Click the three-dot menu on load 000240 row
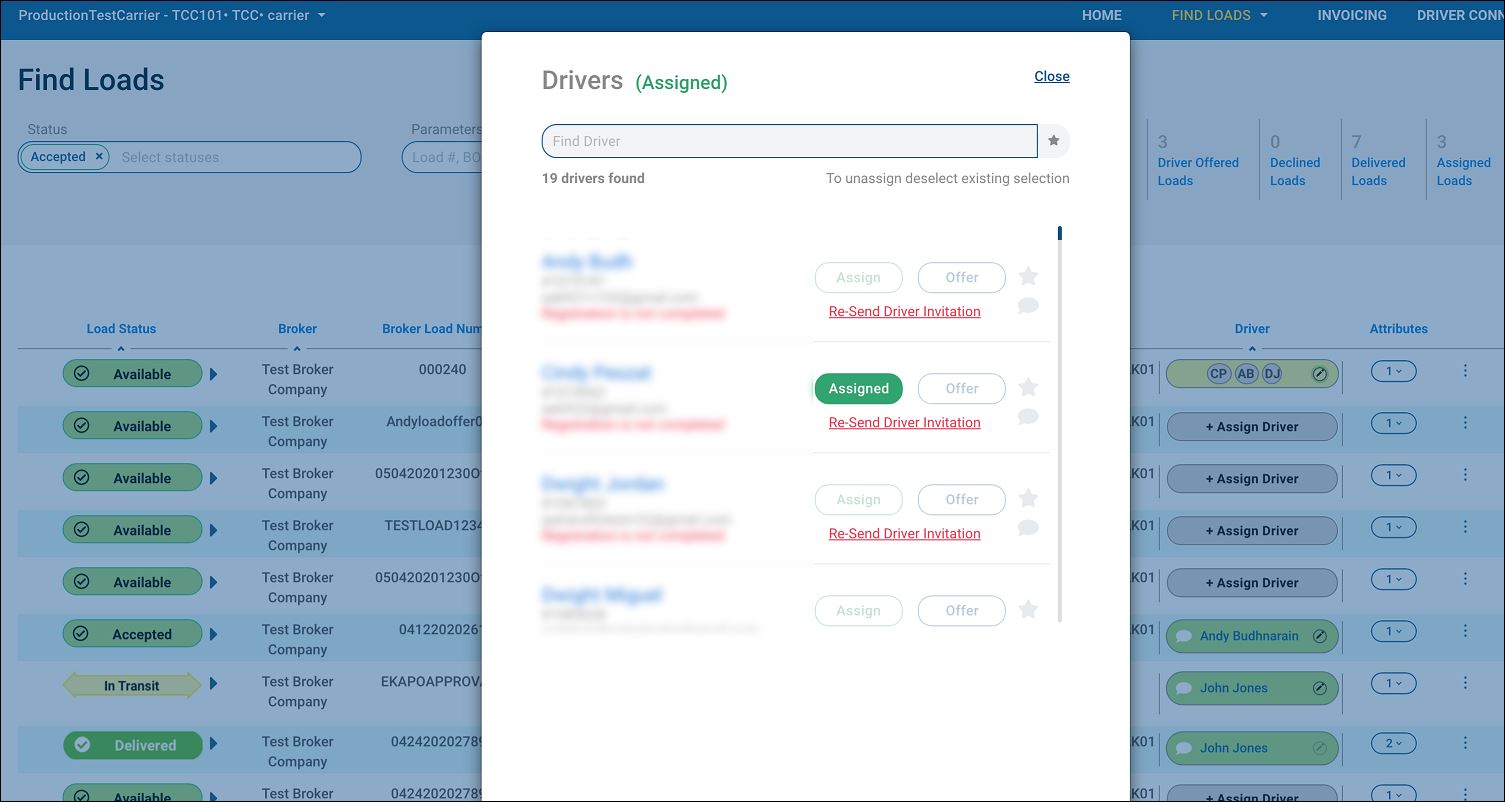The image size is (1505, 802). click(1465, 371)
